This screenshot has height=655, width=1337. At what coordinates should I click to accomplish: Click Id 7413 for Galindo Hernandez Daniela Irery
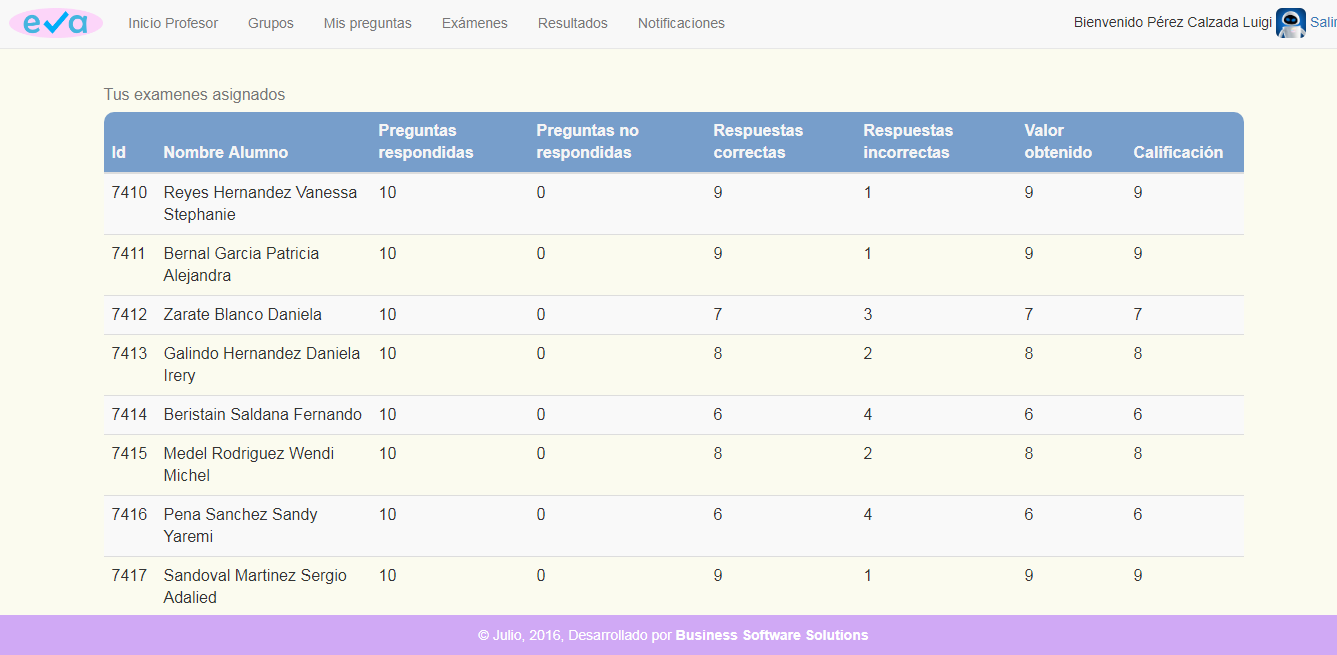(x=129, y=353)
